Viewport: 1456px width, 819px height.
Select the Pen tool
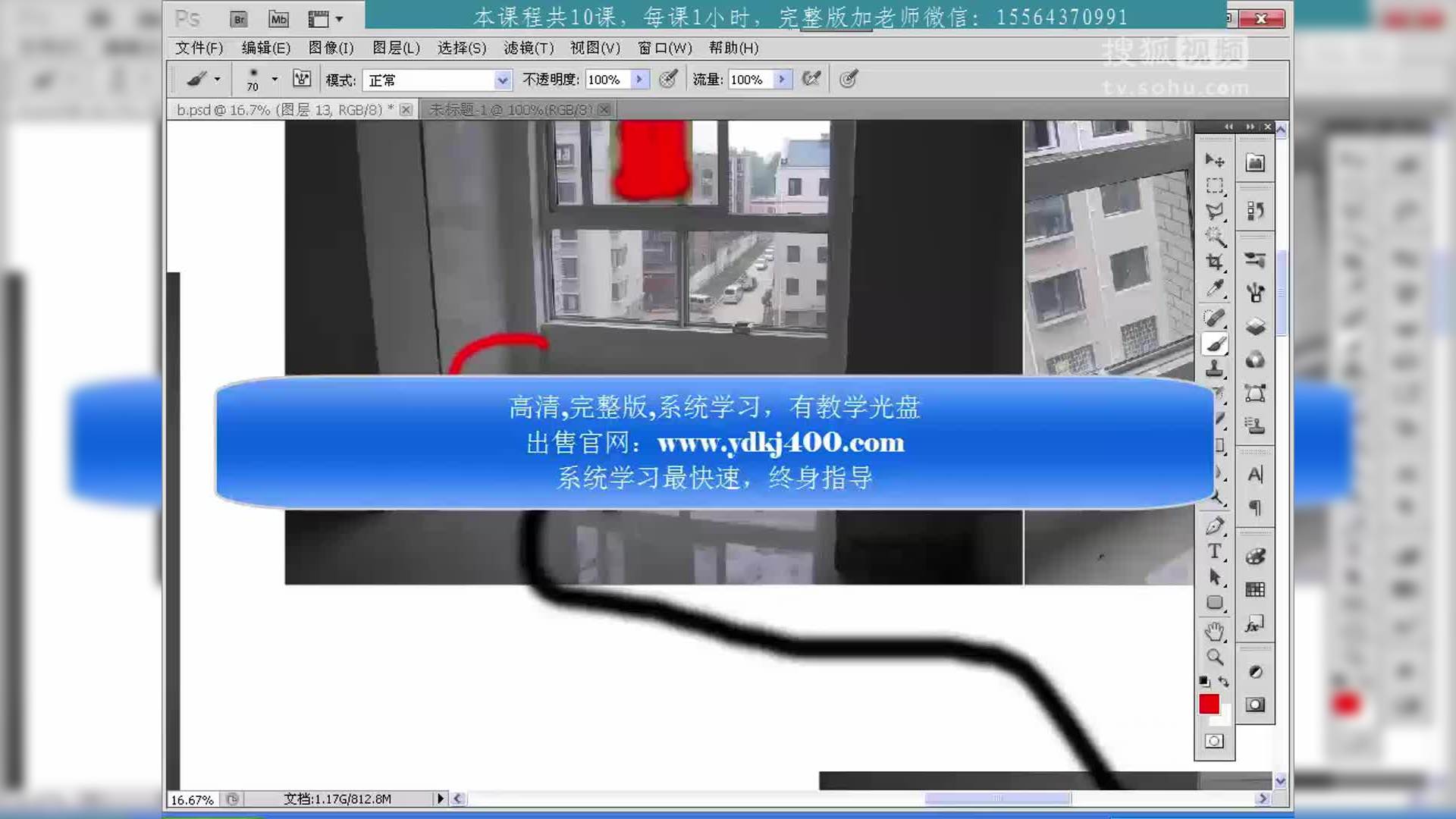[x=1215, y=526]
